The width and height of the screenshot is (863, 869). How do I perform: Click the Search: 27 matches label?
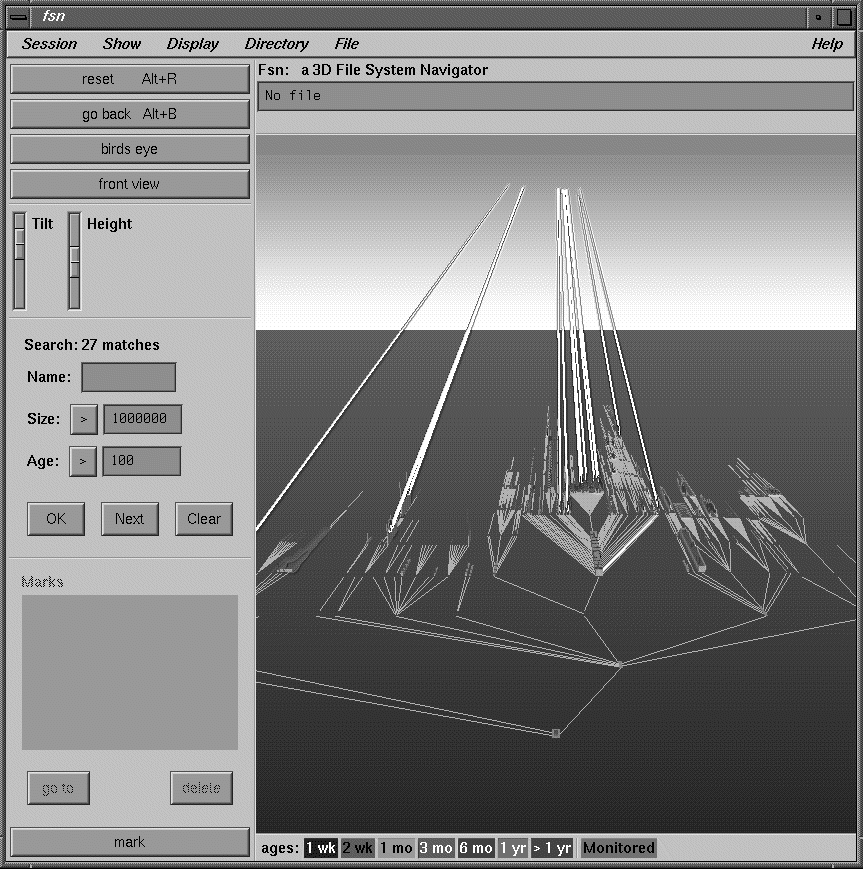pyautogui.click(x=92, y=345)
